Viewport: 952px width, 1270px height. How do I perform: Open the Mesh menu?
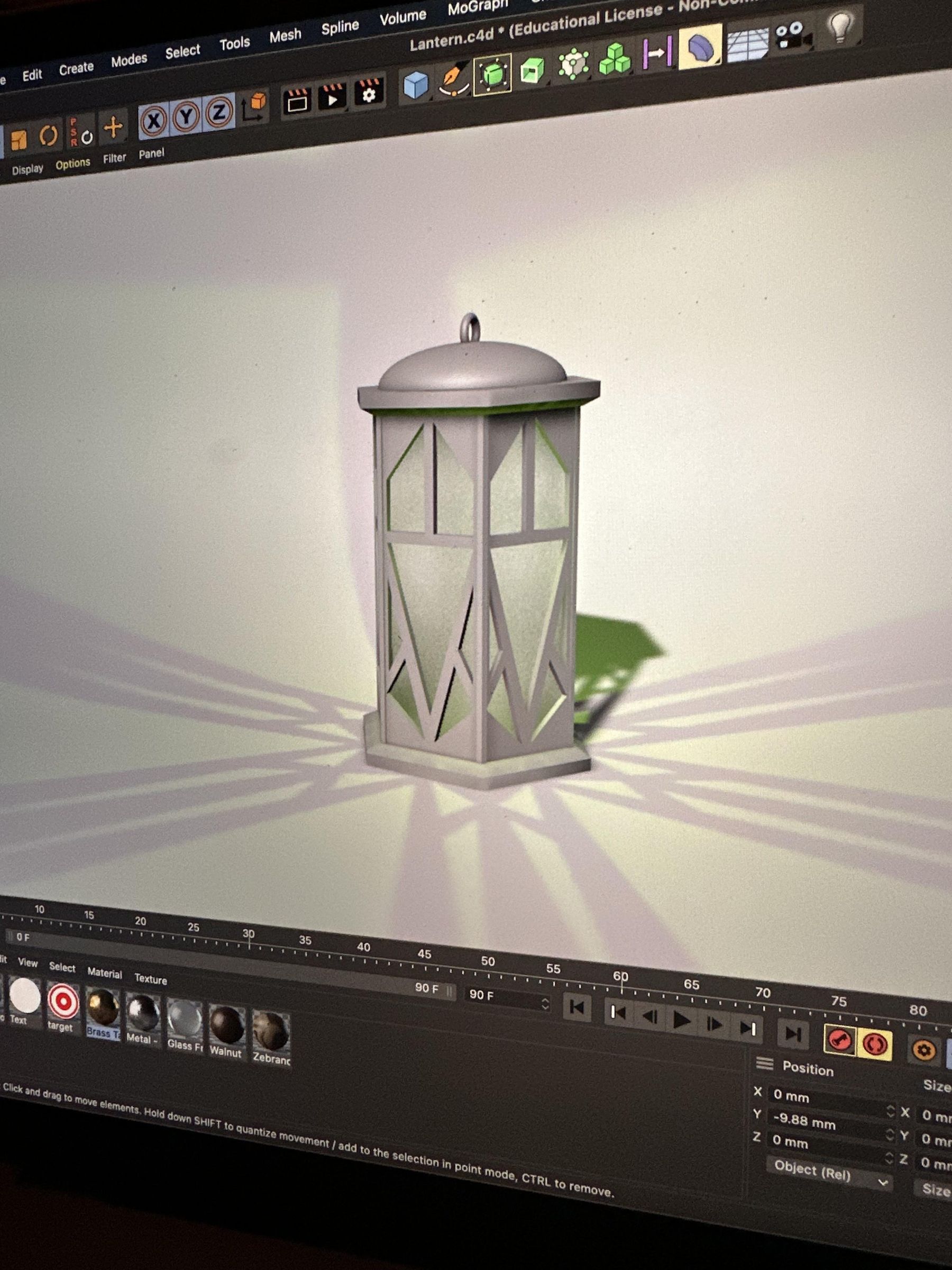coord(285,34)
